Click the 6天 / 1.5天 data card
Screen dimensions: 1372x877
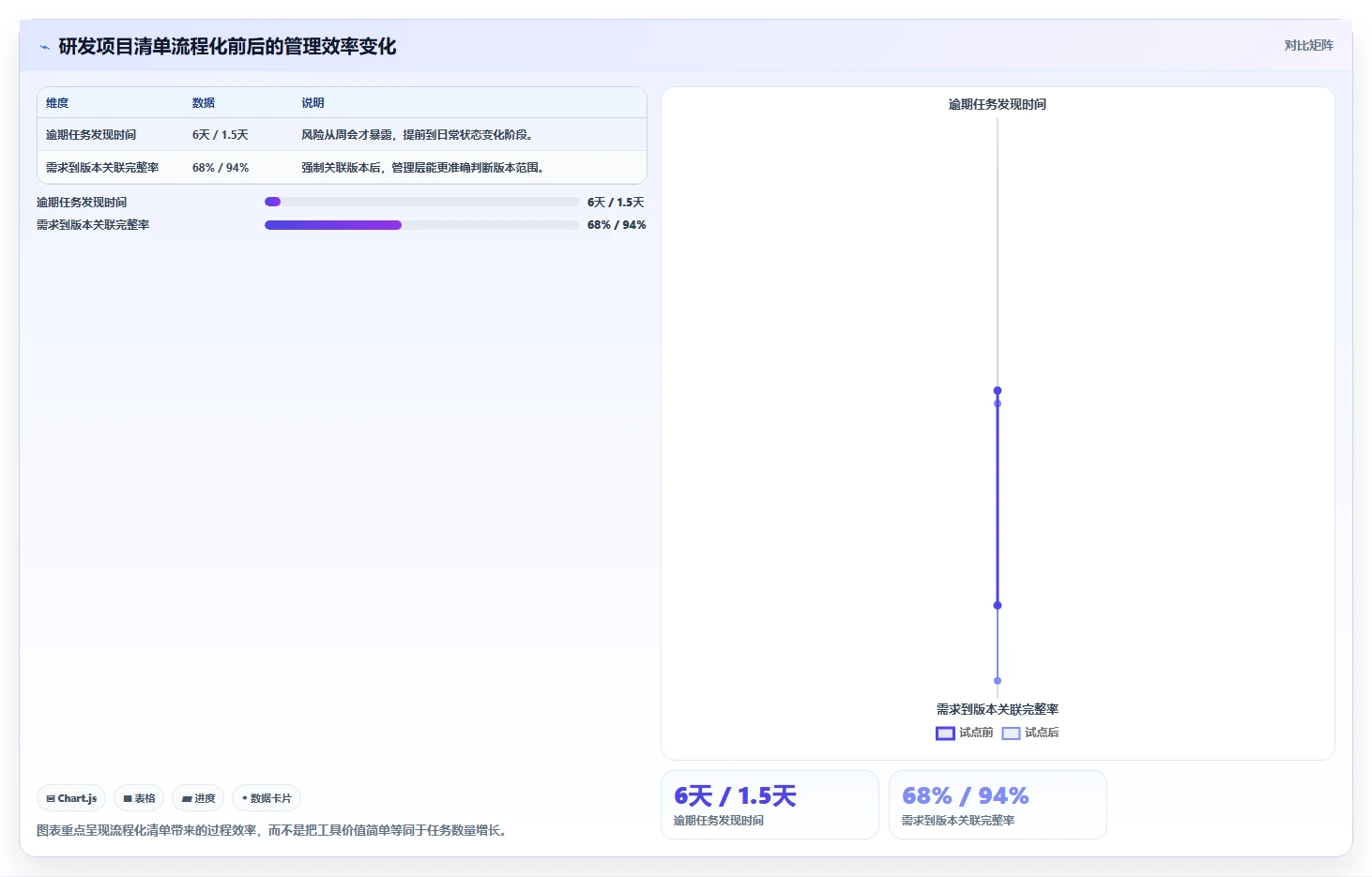point(770,805)
